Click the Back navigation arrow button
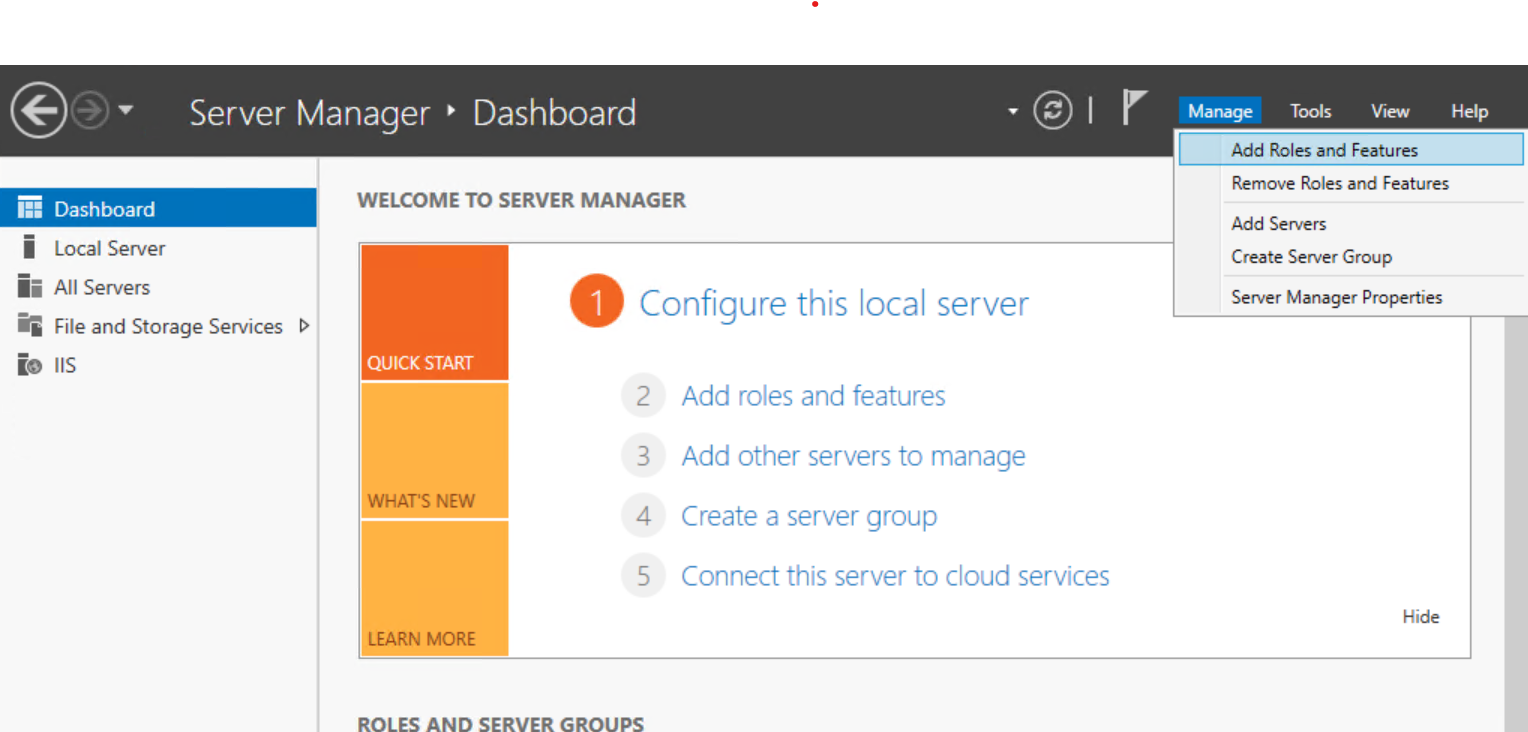Viewport: 1528px width, 732px height. (38, 110)
